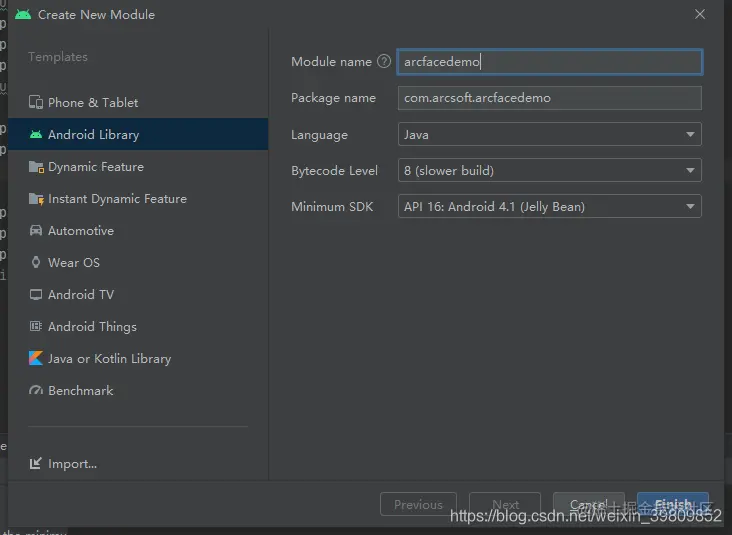
Task: Click the Previous button
Action: click(x=418, y=504)
